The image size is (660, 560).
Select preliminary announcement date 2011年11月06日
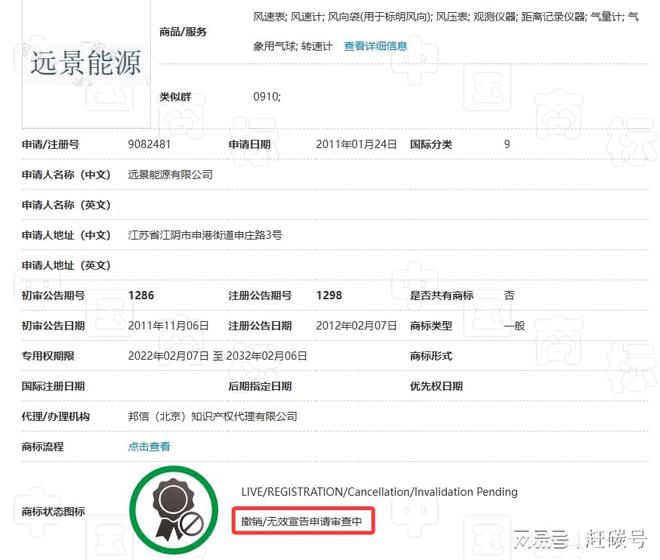click(168, 325)
